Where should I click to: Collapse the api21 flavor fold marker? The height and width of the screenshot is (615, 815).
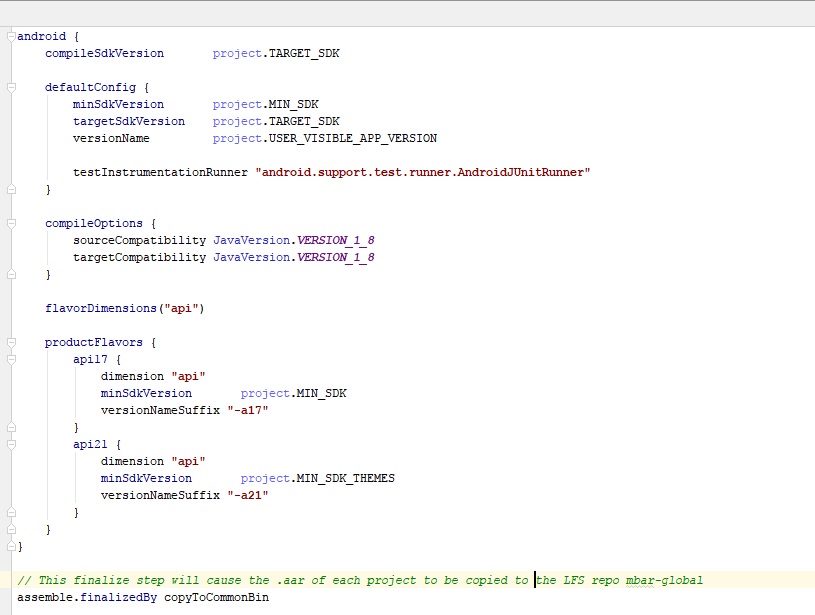[11, 444]
